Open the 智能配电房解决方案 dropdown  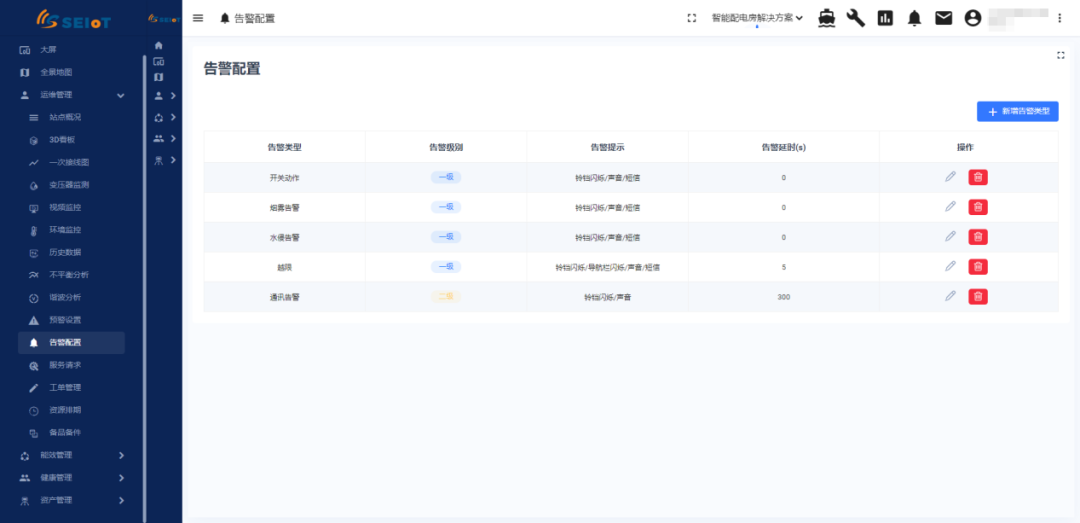pyautogui.click(x=757, y=18)
